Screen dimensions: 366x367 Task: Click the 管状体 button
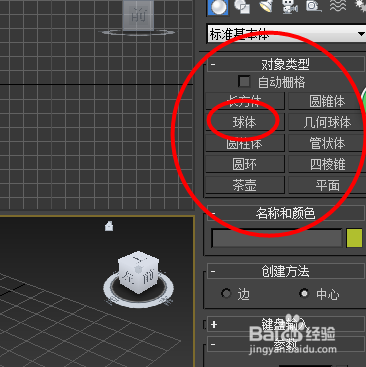point(327,143)
